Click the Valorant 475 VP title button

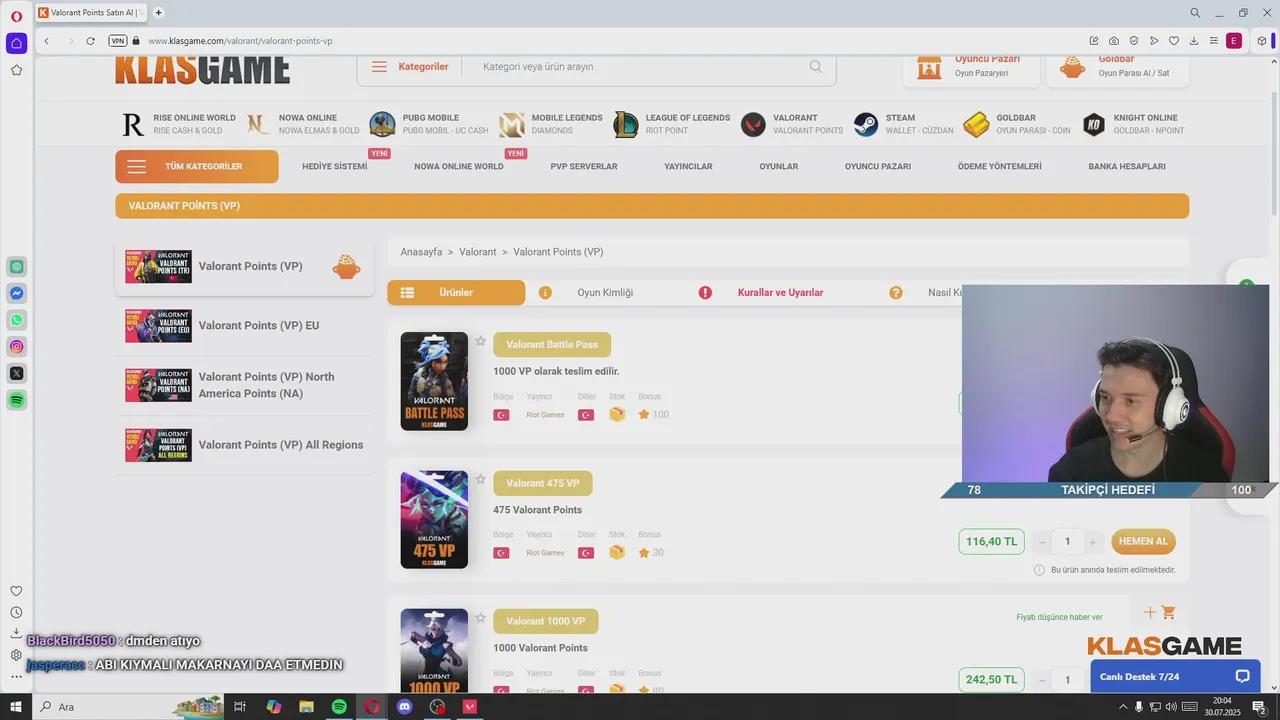click(x=543, y=483)
